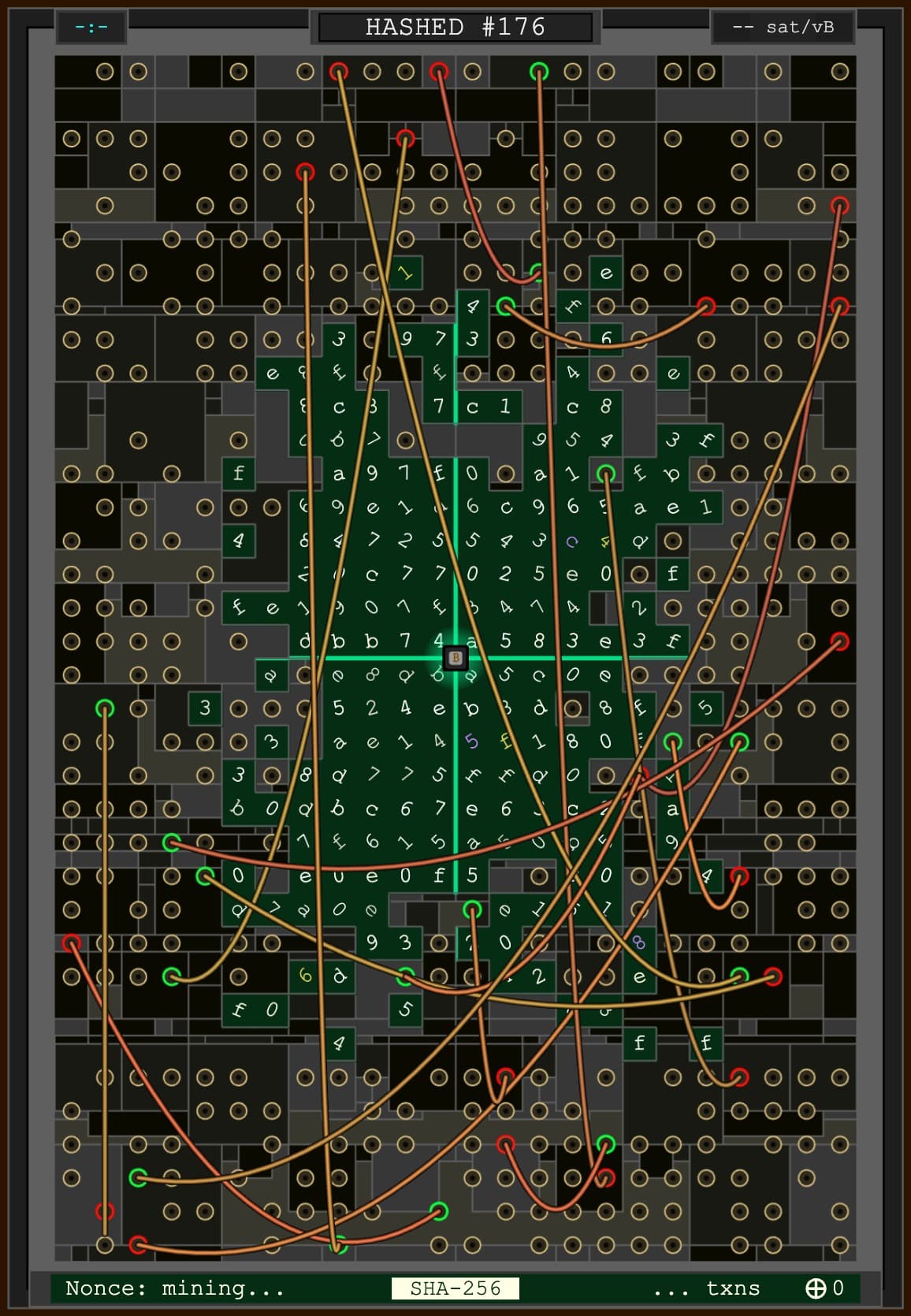Click the crosshair target icon in status bar
Image resolution: width=911 pixels, height=1316 pixels.
point(815,1288)
